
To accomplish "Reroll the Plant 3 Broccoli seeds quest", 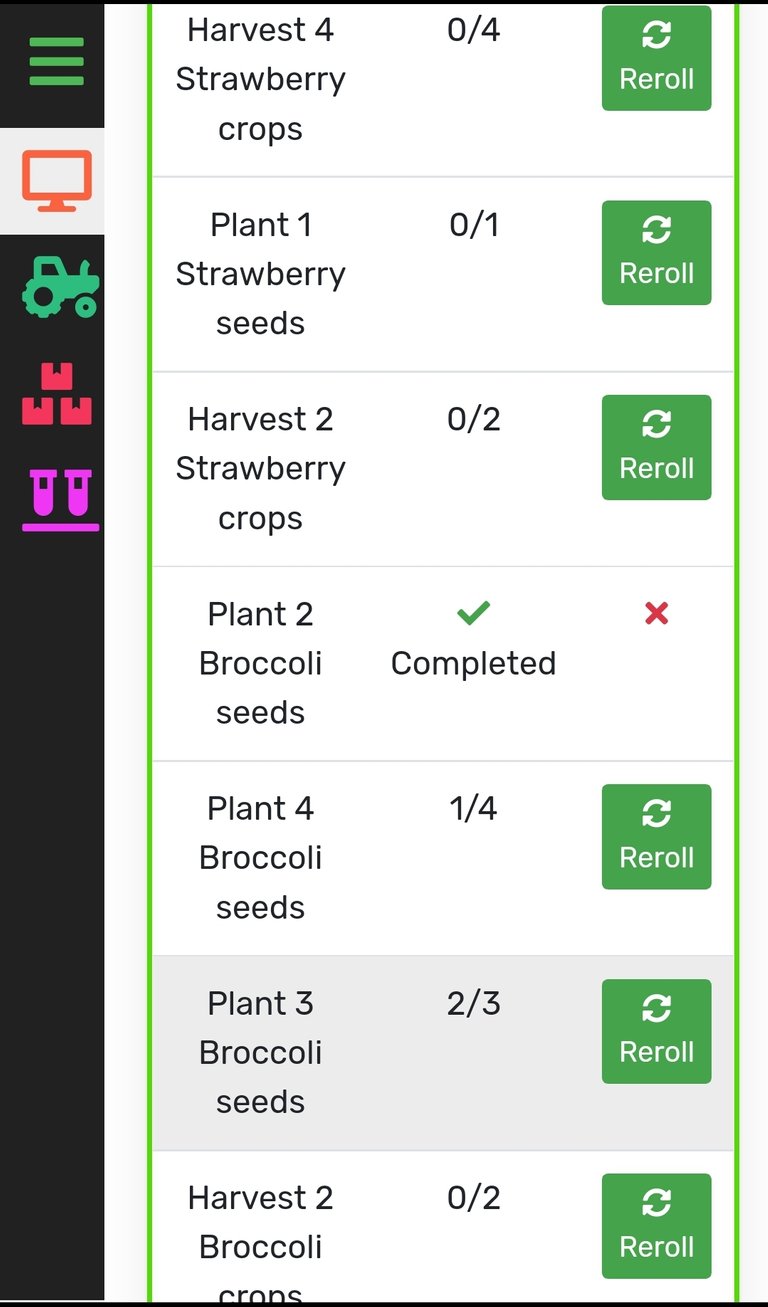I will [x=656, y=1031].
